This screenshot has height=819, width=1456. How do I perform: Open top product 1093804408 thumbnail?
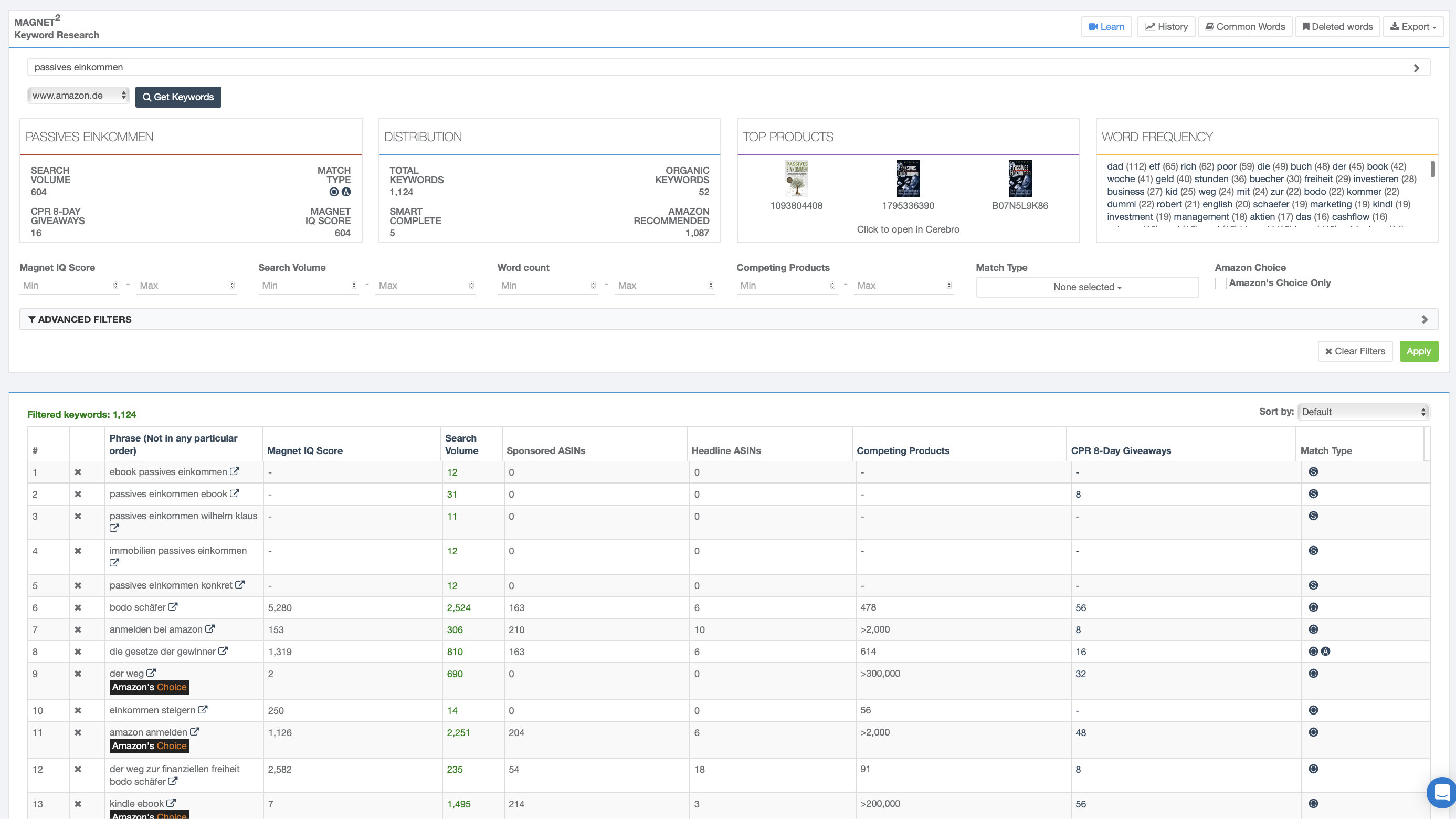coord(796,178)
